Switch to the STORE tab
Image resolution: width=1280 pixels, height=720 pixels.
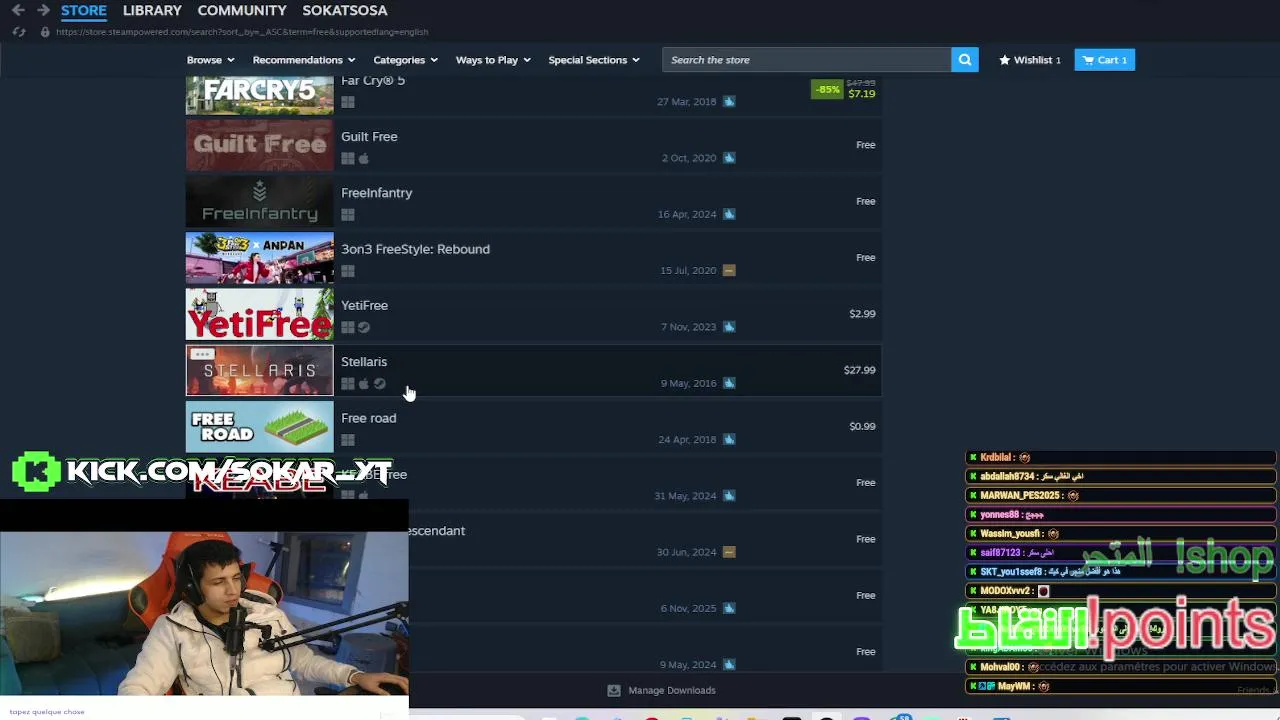click(x=84, y=10)
